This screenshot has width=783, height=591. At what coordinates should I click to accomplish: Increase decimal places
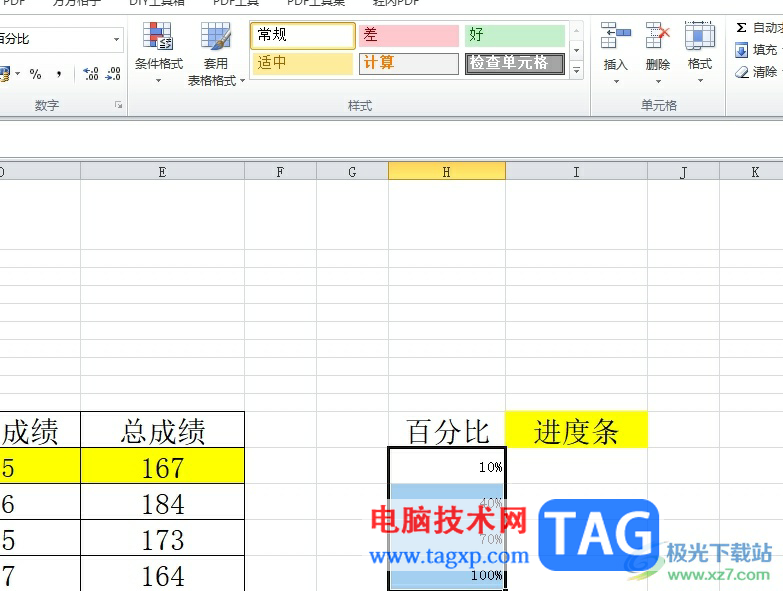coord(91,74)
